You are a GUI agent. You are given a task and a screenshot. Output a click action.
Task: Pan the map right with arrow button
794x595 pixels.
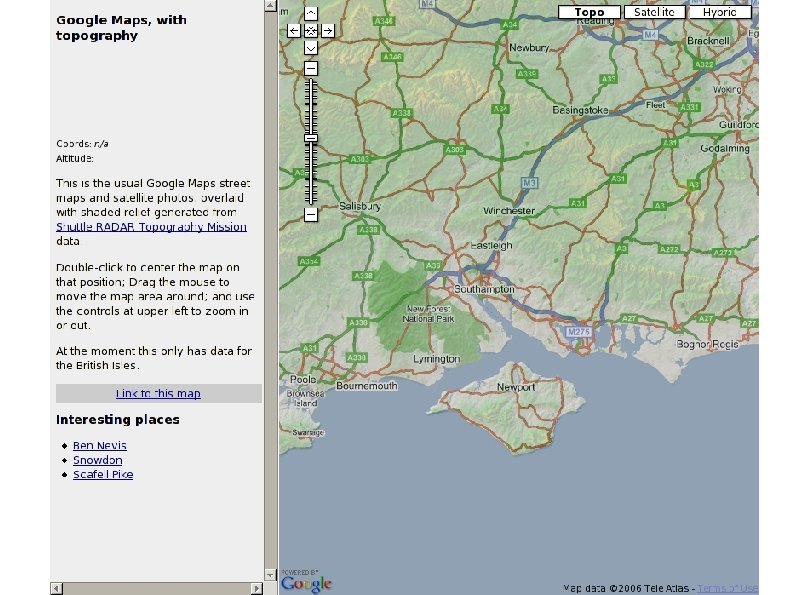click(x=328, y=31)
